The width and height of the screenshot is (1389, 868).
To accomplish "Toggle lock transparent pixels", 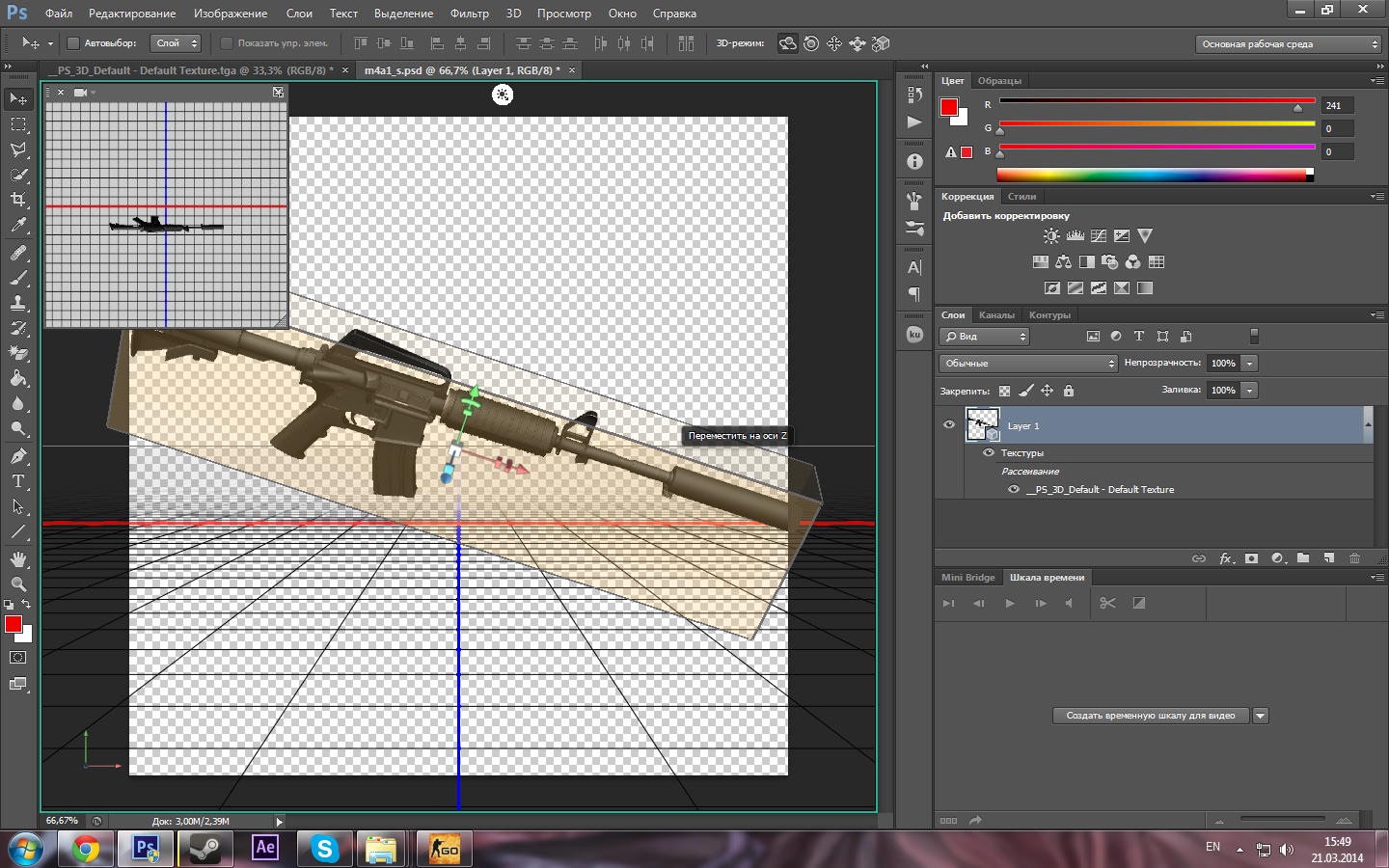I will pyautogui.click(x=1005, y=391).
